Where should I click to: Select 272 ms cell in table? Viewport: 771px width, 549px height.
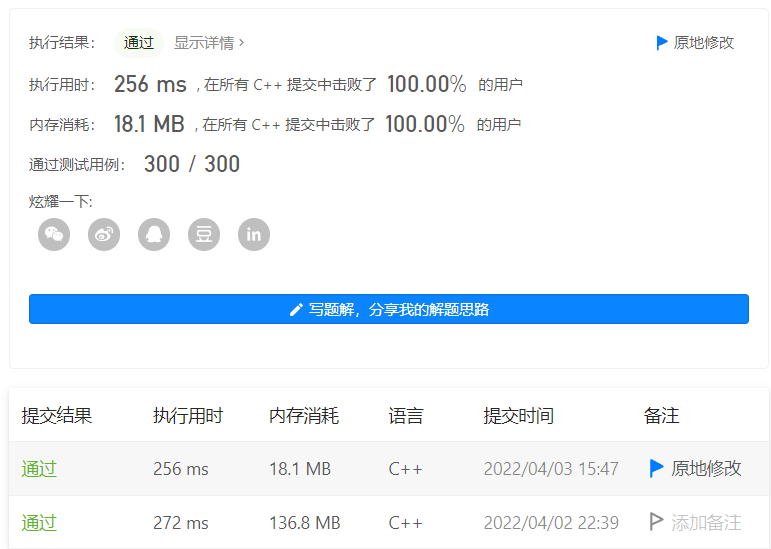181,522
